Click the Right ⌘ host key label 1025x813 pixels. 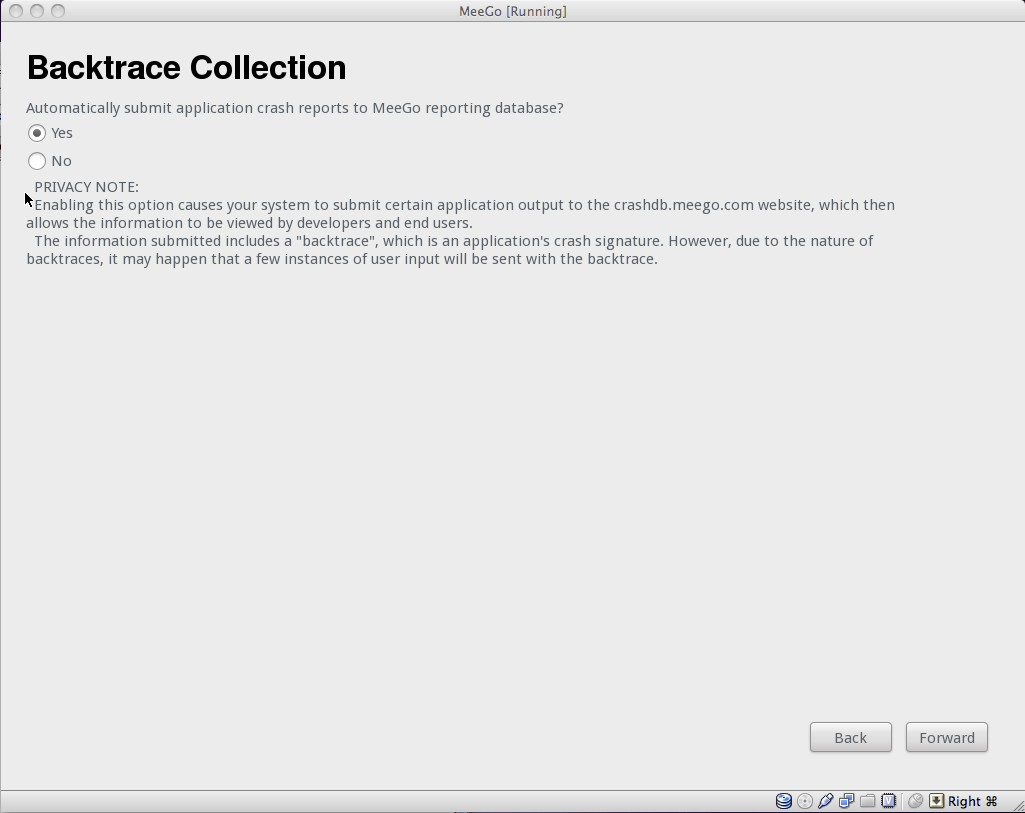[x=973, y=801]
